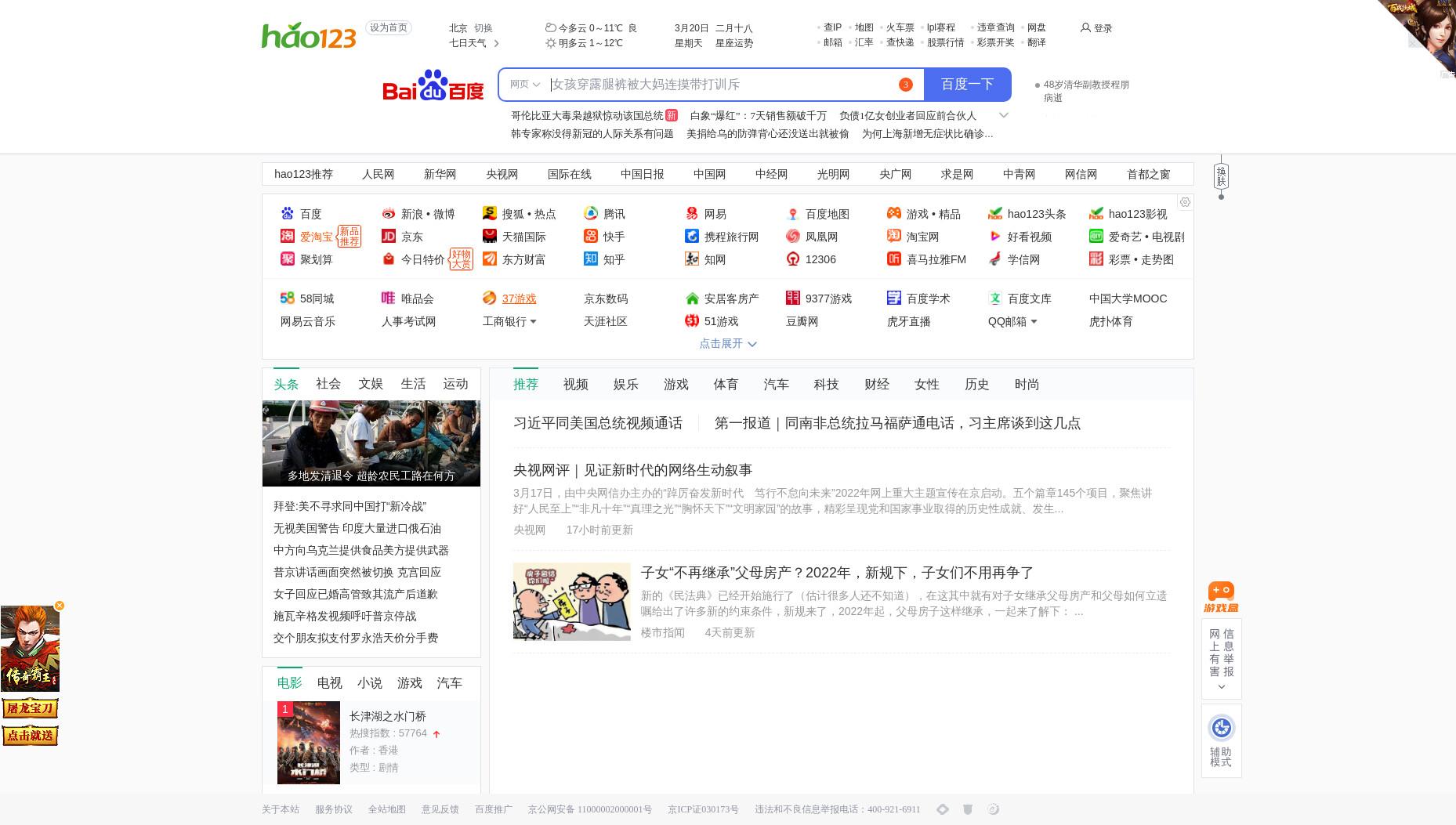This screenshot has width=1456, height=825.
Task: Open 凤凰网 icon
Action: pos(793,236)
